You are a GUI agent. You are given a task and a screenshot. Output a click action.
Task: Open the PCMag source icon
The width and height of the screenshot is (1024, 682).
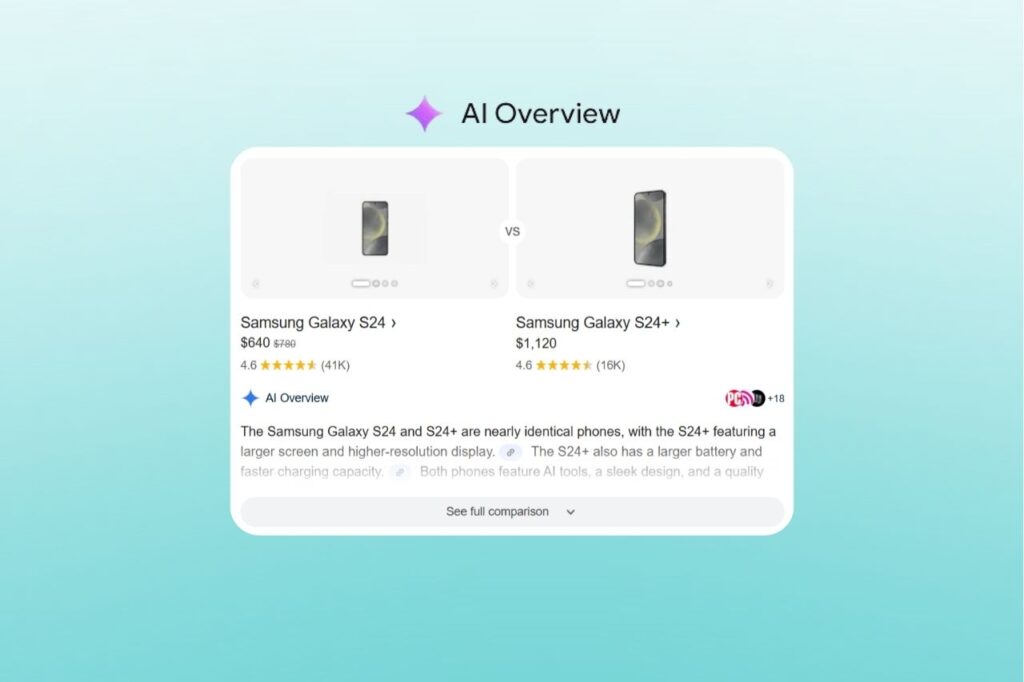[x=736, y=398]
